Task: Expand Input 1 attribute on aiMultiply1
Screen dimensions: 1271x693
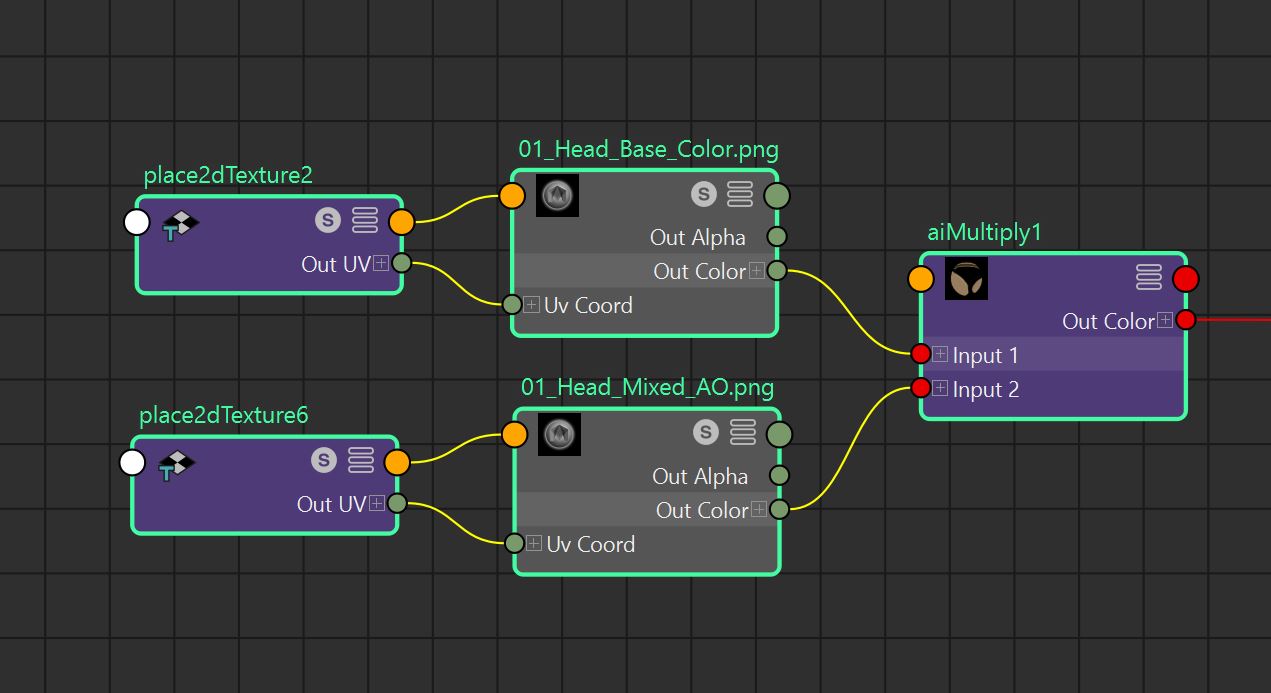Action: coord(938,354)
